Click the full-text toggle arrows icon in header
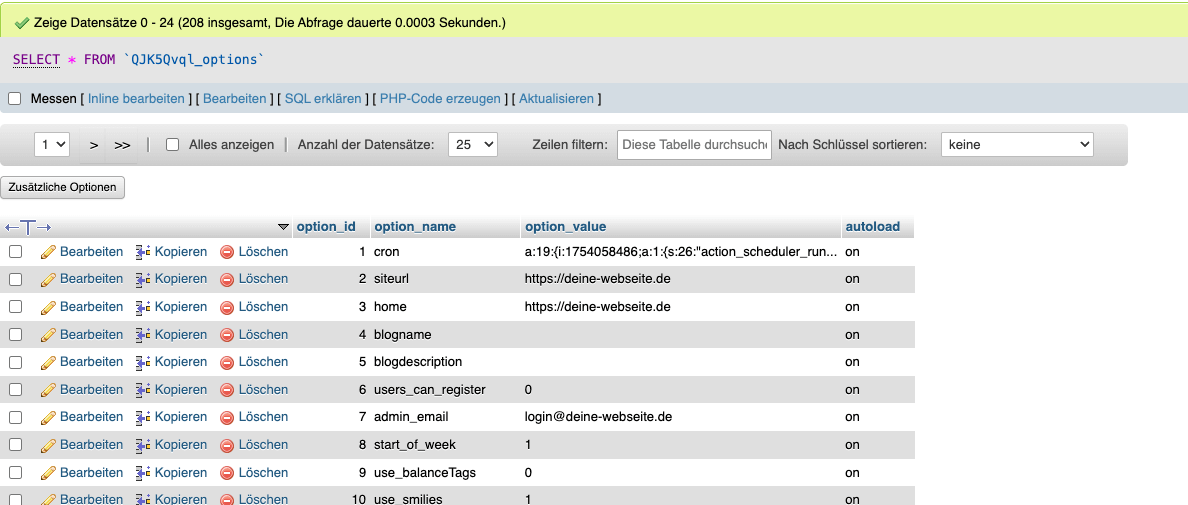 click(x=28, y=227)
